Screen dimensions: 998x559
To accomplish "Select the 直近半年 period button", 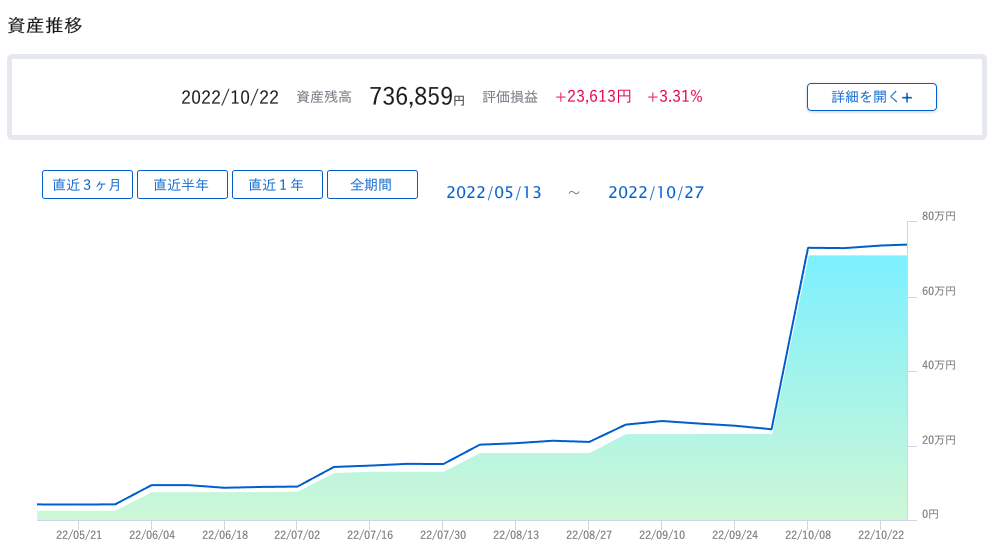I will pyautogui.click(x=181, y=185).
